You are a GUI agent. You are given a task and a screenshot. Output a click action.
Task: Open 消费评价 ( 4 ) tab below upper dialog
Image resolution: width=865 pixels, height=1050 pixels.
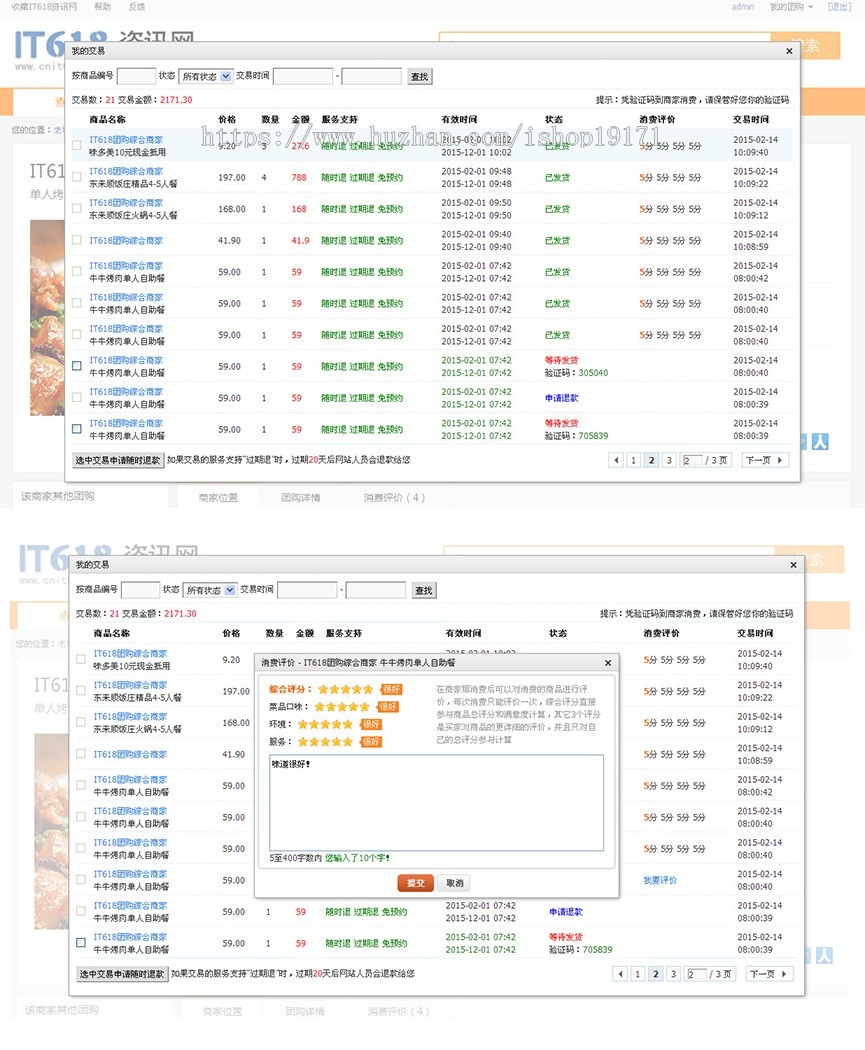coord(394,498)
